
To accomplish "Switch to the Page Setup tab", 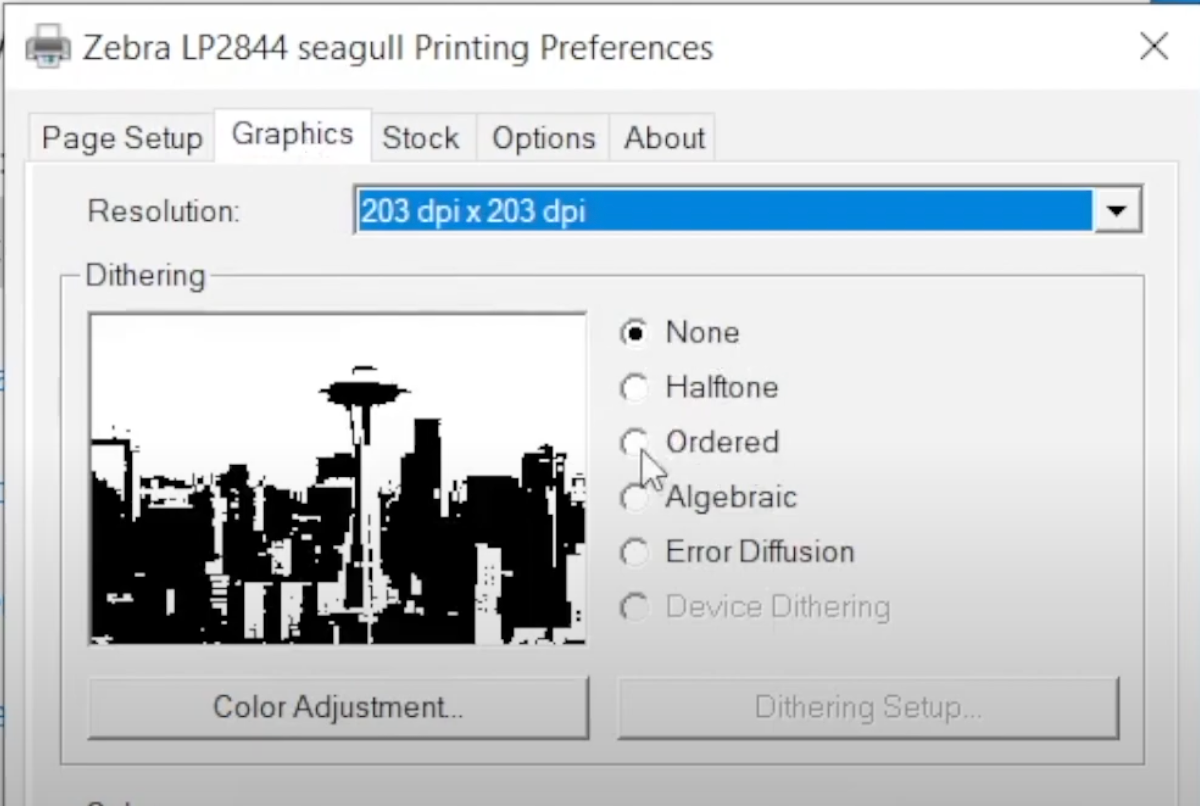I will point(120,138).
